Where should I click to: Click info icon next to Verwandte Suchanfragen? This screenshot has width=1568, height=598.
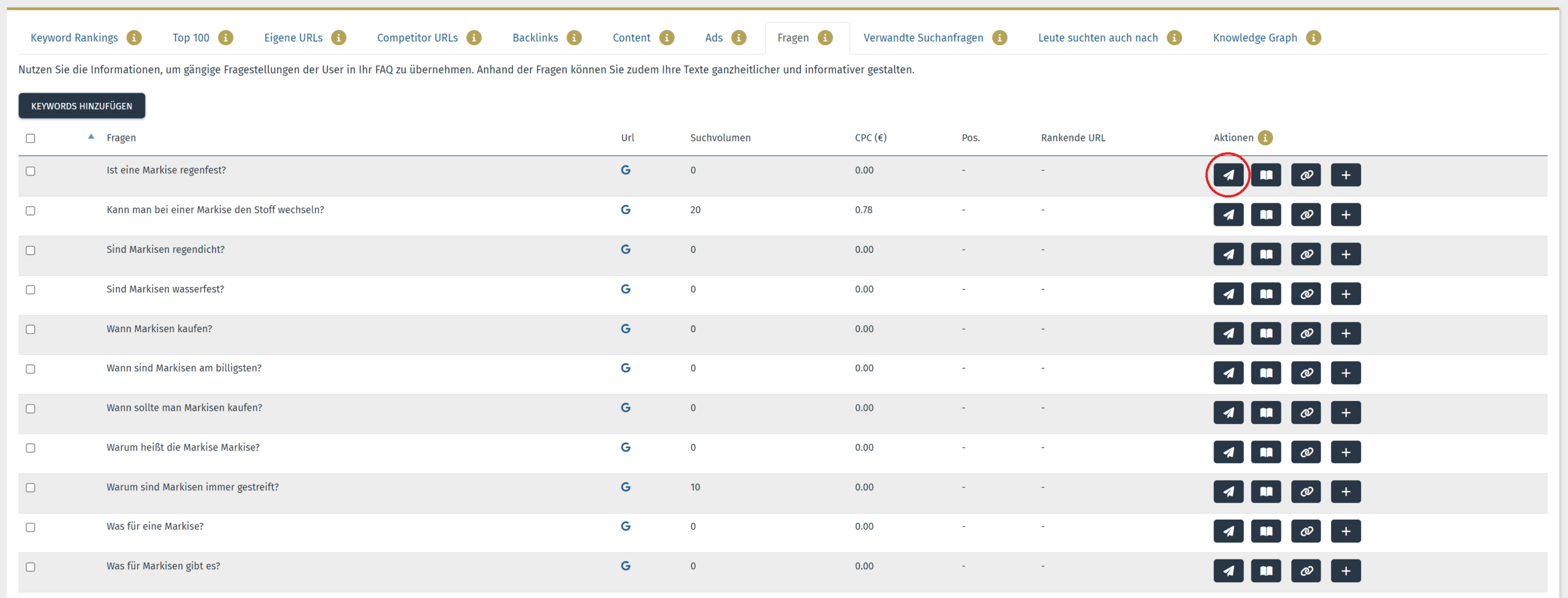pos(1000,38)
